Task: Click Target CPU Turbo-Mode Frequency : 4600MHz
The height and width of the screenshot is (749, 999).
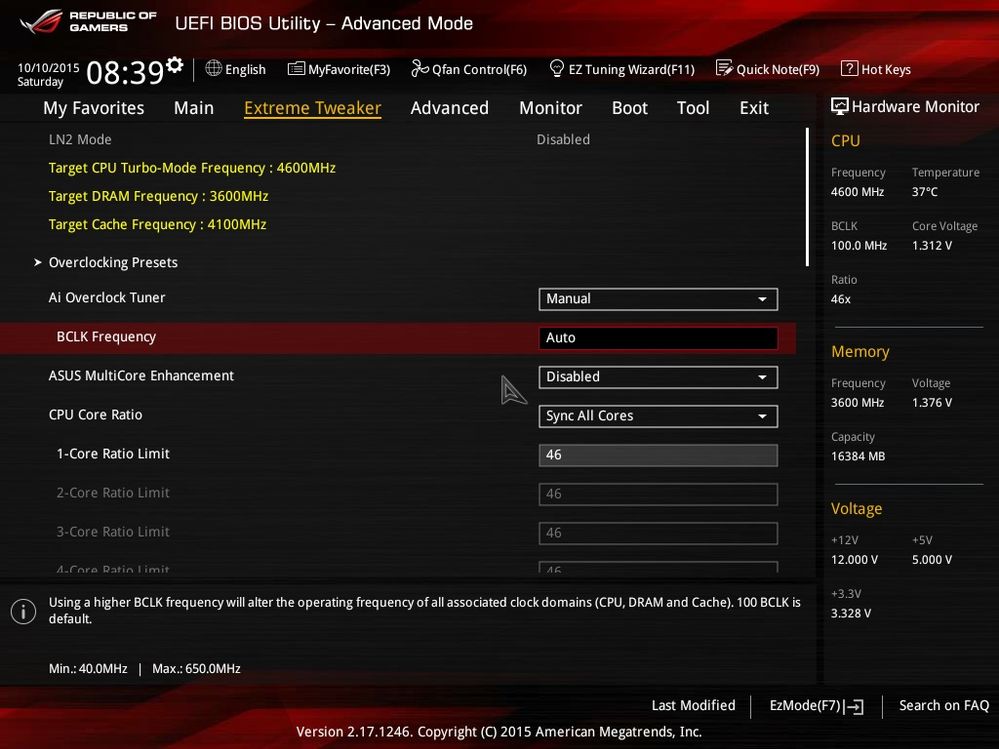Action: pyautogui.click(x=192, y=168)
